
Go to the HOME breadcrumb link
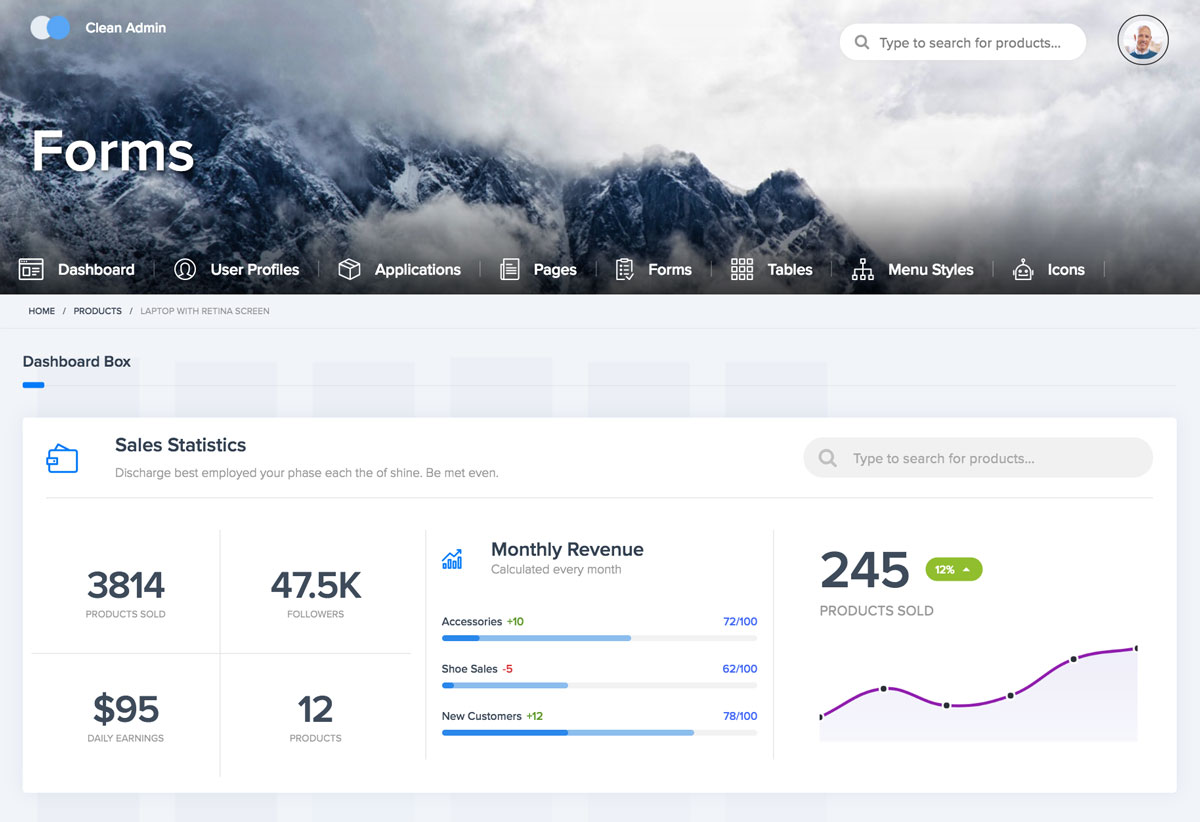coord(42,311)
